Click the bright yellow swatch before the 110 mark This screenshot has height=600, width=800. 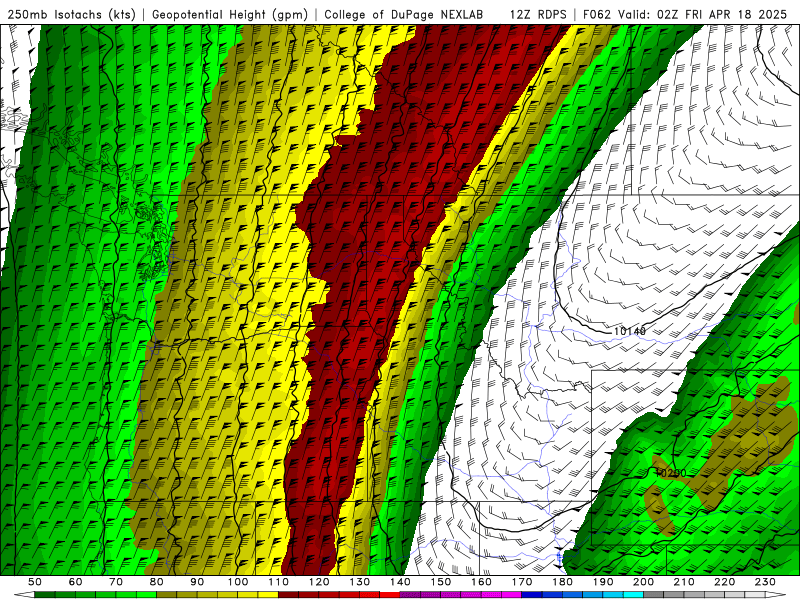268,595
